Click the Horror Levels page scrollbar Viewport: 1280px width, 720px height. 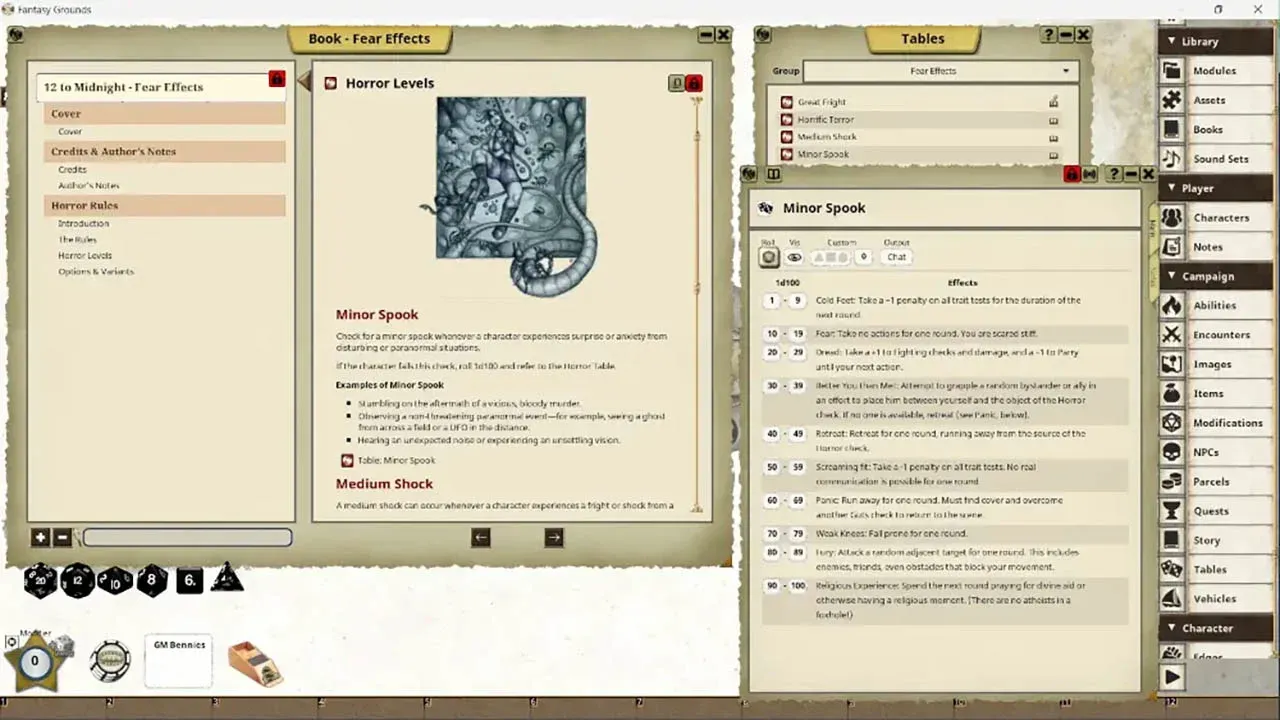coord(697,304)
